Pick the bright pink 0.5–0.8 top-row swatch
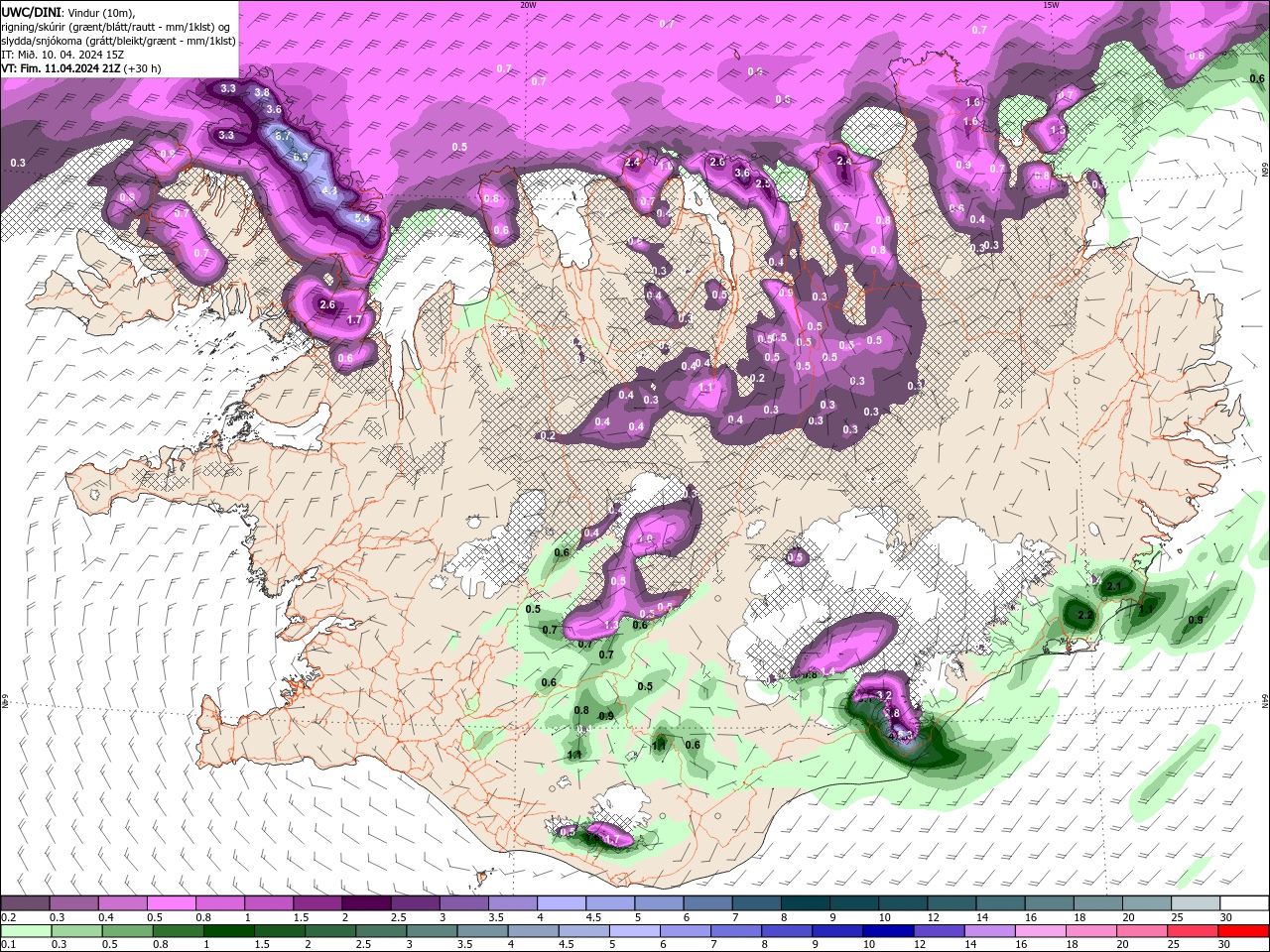Viewport: 1270px width, 952px height. coord(171,903)
